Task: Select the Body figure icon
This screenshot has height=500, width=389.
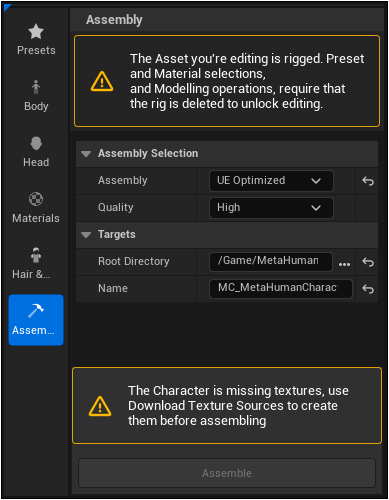Action: click(36, 87)
